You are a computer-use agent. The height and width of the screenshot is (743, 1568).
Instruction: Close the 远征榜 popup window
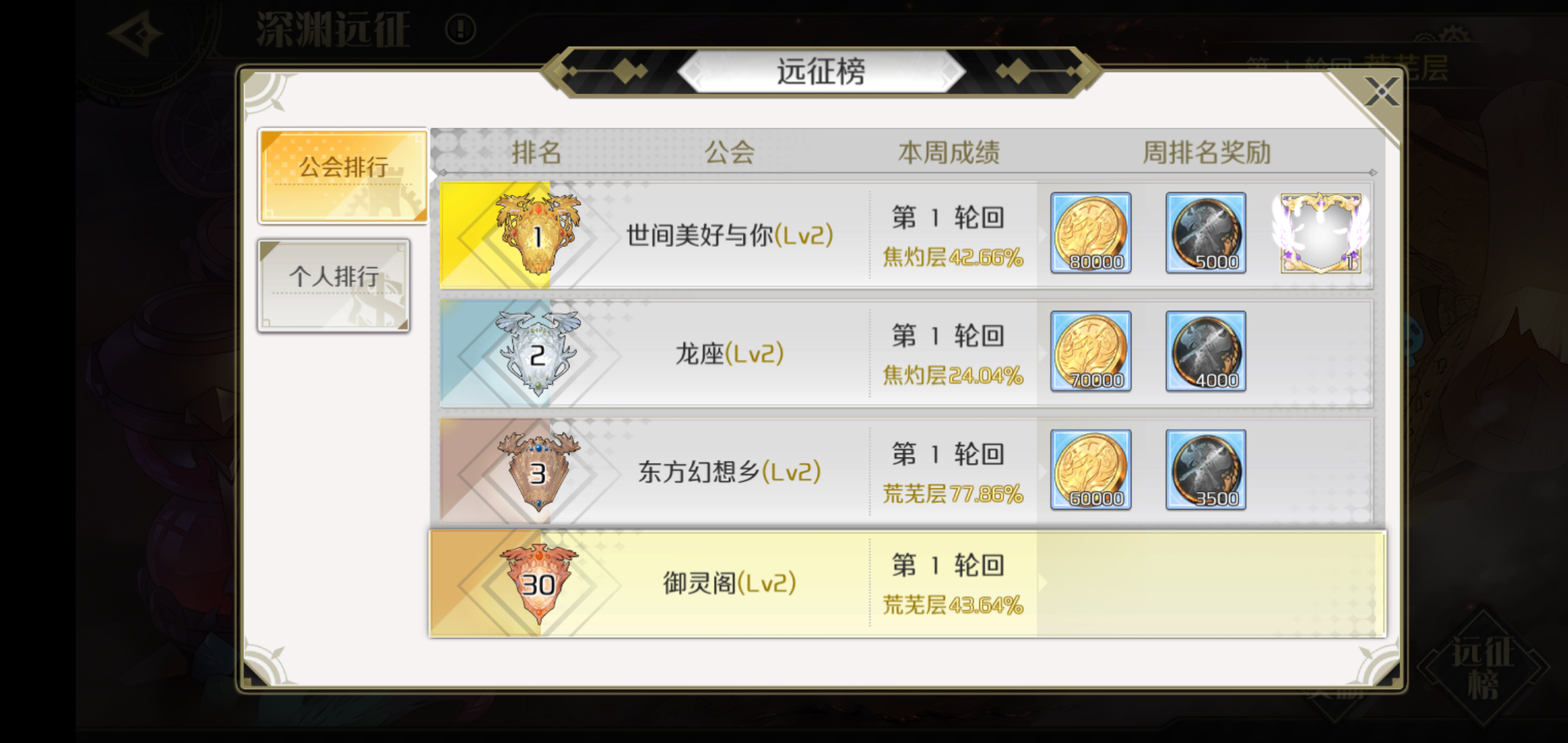click(1381, 91)
